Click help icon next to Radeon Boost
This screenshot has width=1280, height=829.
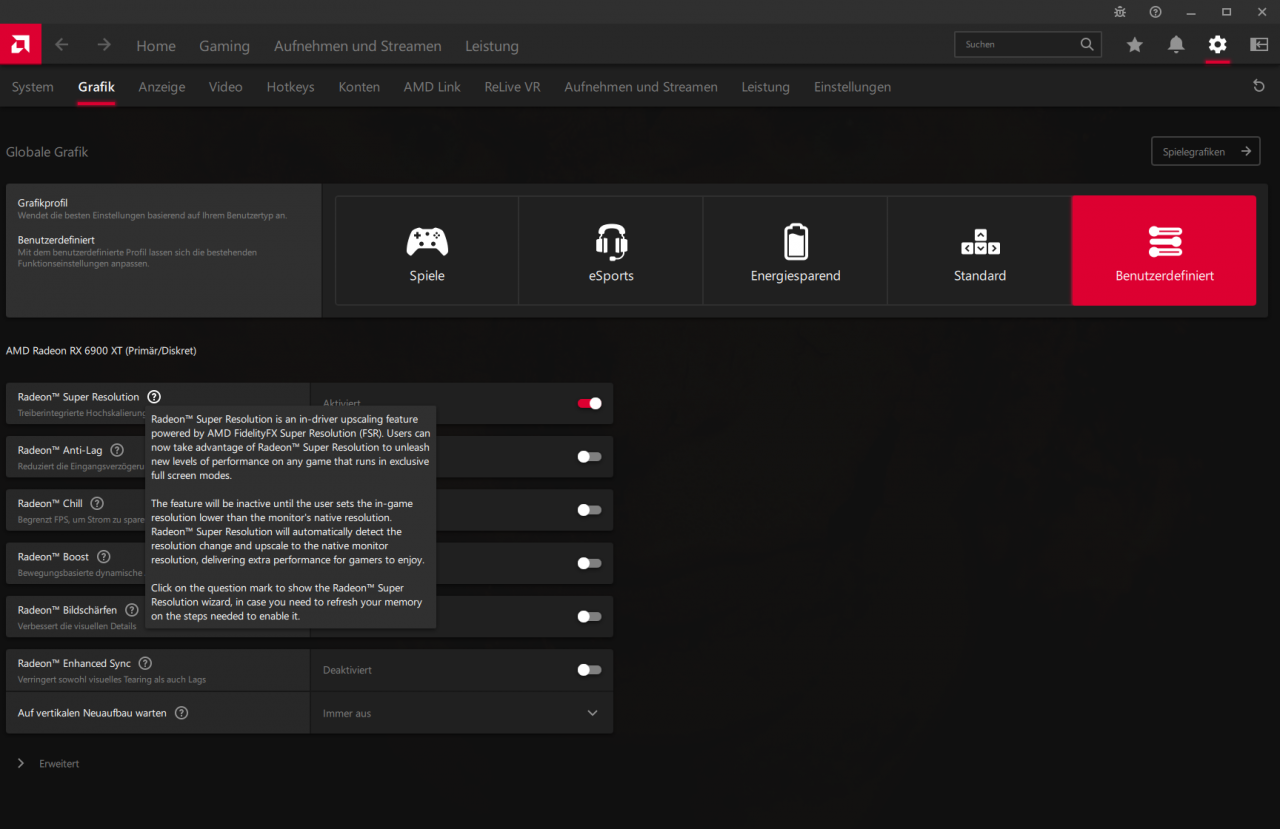pos(104,556)
